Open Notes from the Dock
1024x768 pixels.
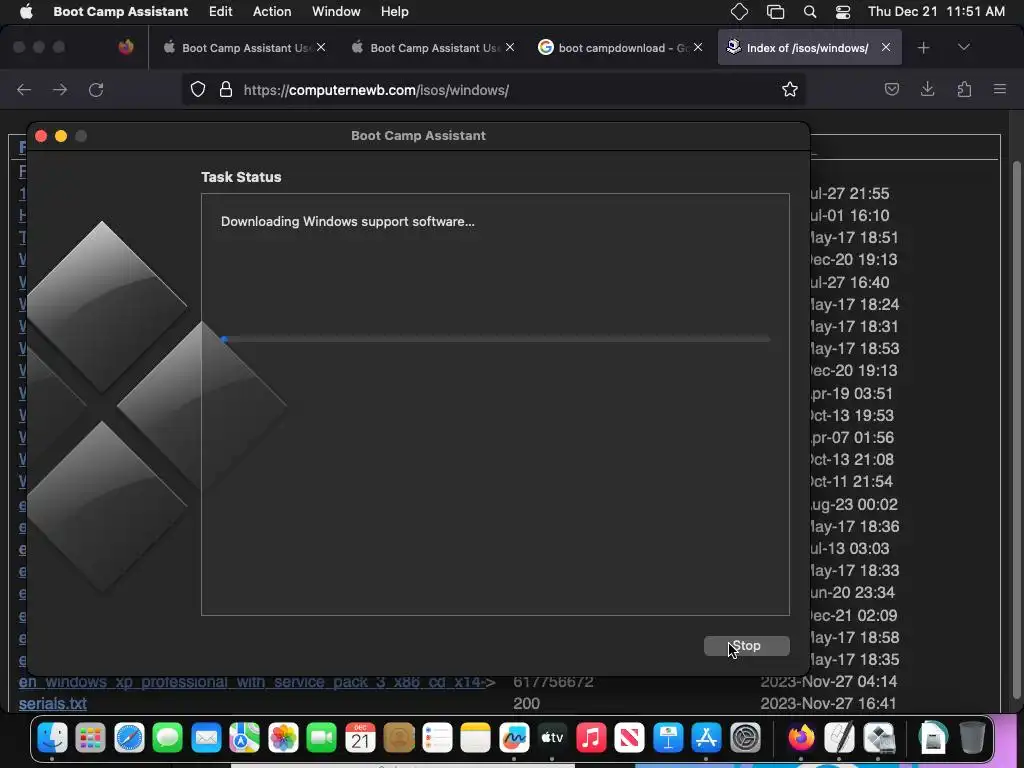[x=475, y=739]
